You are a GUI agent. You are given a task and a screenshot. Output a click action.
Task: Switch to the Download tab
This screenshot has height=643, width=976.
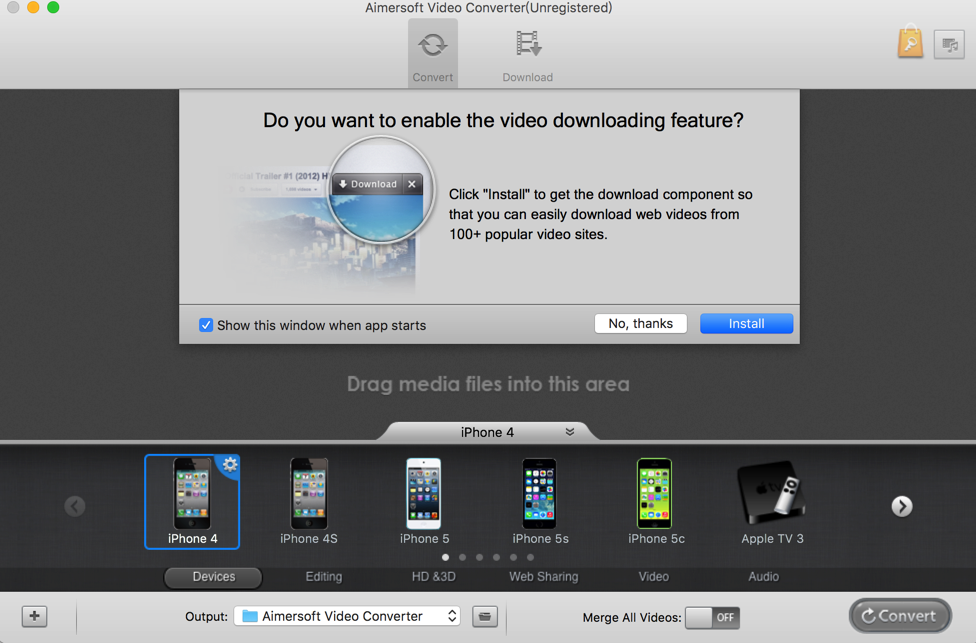tap(527, 55)
